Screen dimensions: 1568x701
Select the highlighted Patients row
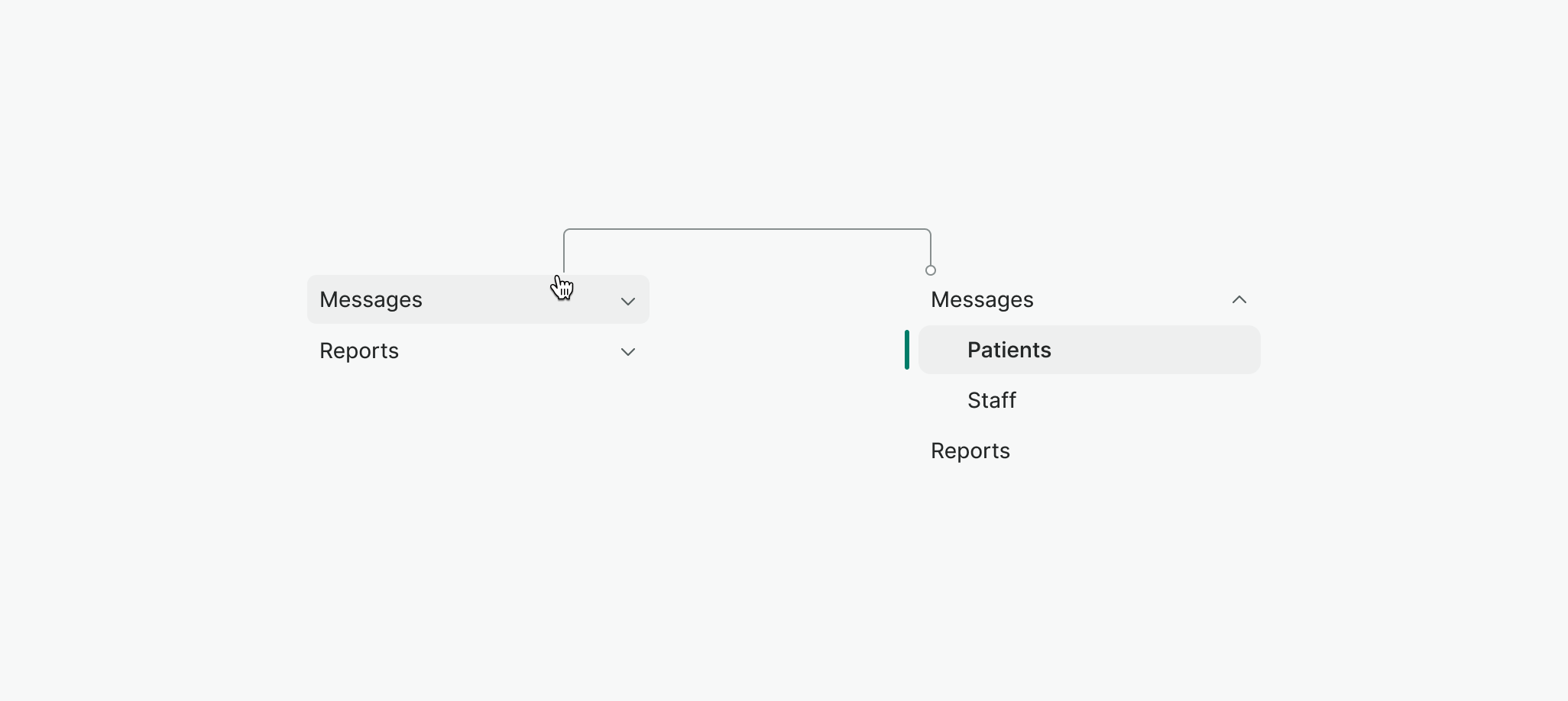click(1089, 350)
